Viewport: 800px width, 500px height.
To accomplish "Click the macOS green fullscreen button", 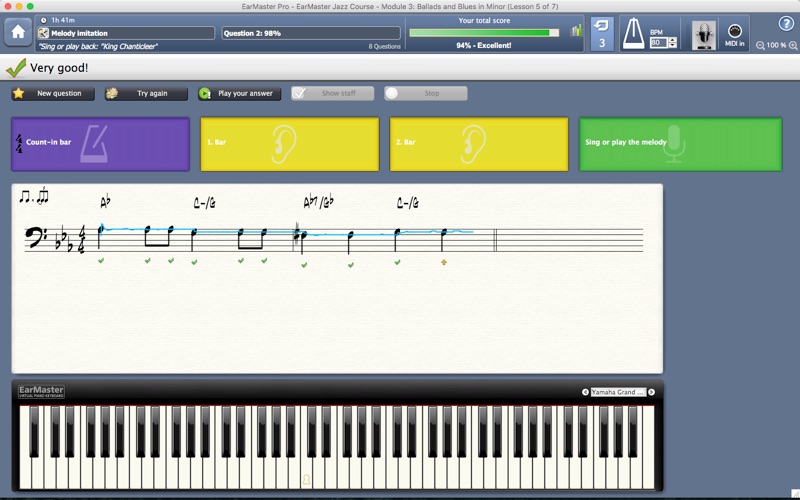I will point(30,6).
